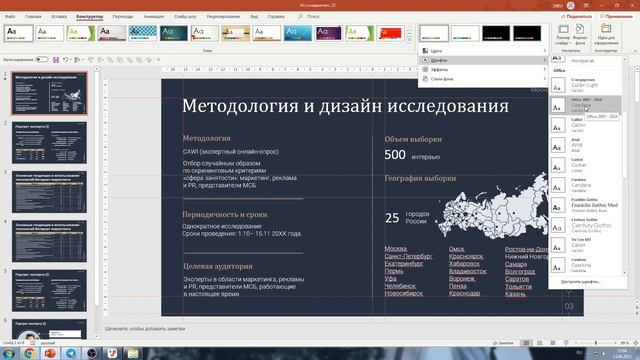Click the user account avatar in title bar

coord(571,5)
